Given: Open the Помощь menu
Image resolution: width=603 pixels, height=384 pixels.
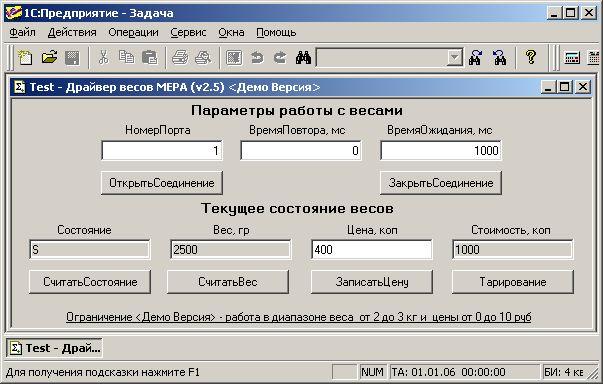Looking at the screenshot, I should pyautogui.click(x=276, y=32).
